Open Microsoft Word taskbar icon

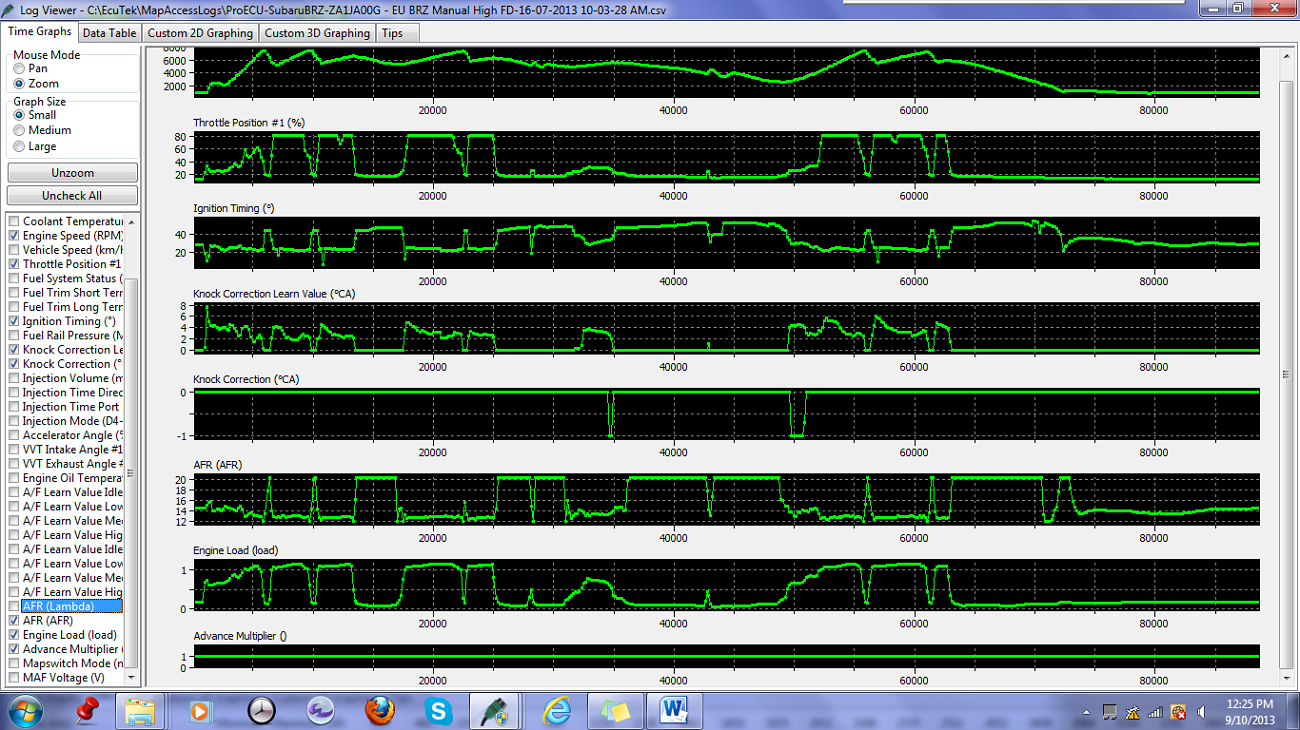pos(675,711)
